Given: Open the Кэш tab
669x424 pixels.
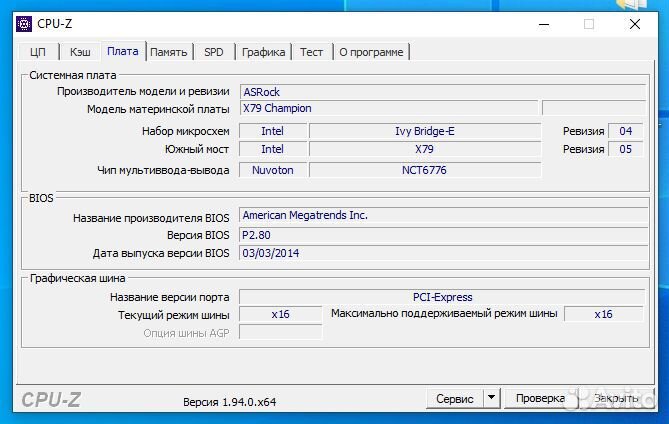Looking at the screenshot, I should 80,52.
